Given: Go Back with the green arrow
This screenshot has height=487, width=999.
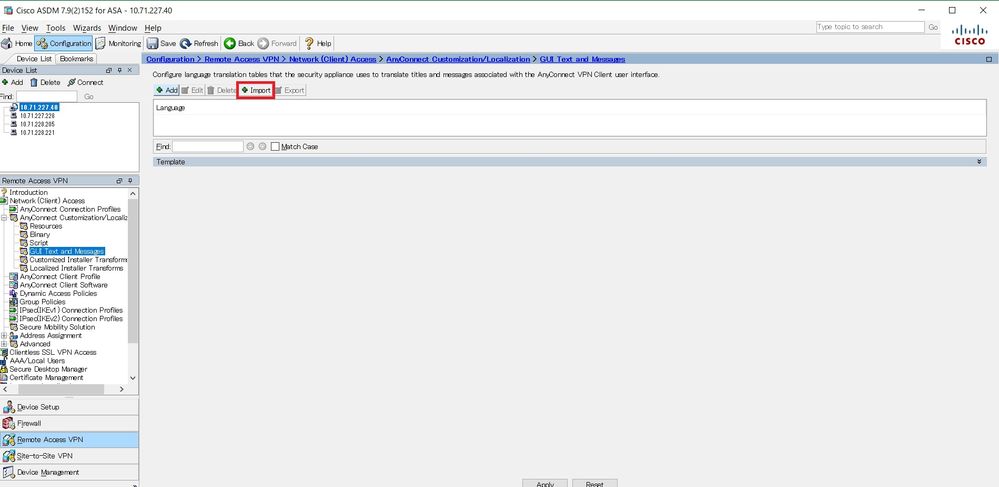Looking at the screenshot, I should point(239,43).
